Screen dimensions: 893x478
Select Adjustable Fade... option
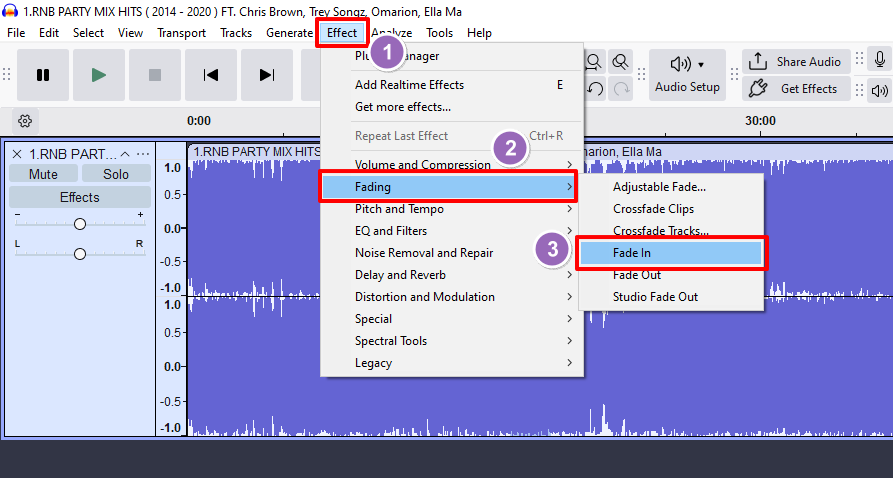click(671, 187)
